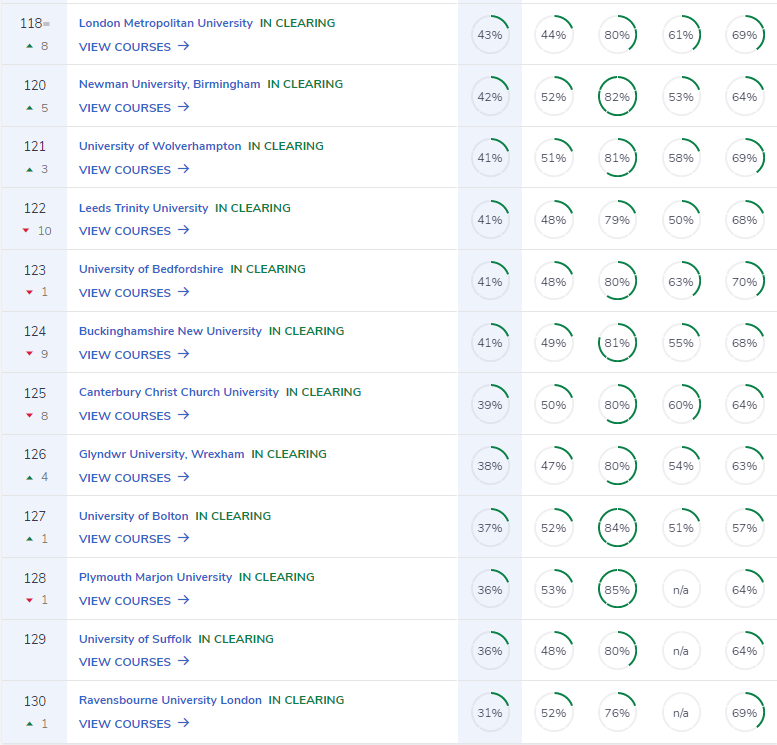
Task: Open University of Wolverhampton page
Action: click(x=160, y=146)
